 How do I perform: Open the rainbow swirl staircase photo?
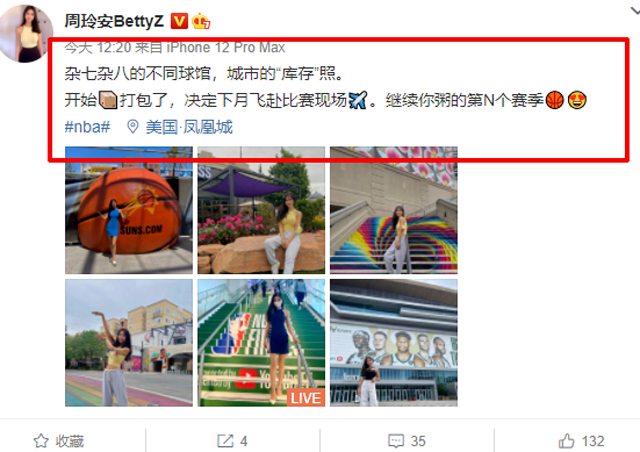394,210
